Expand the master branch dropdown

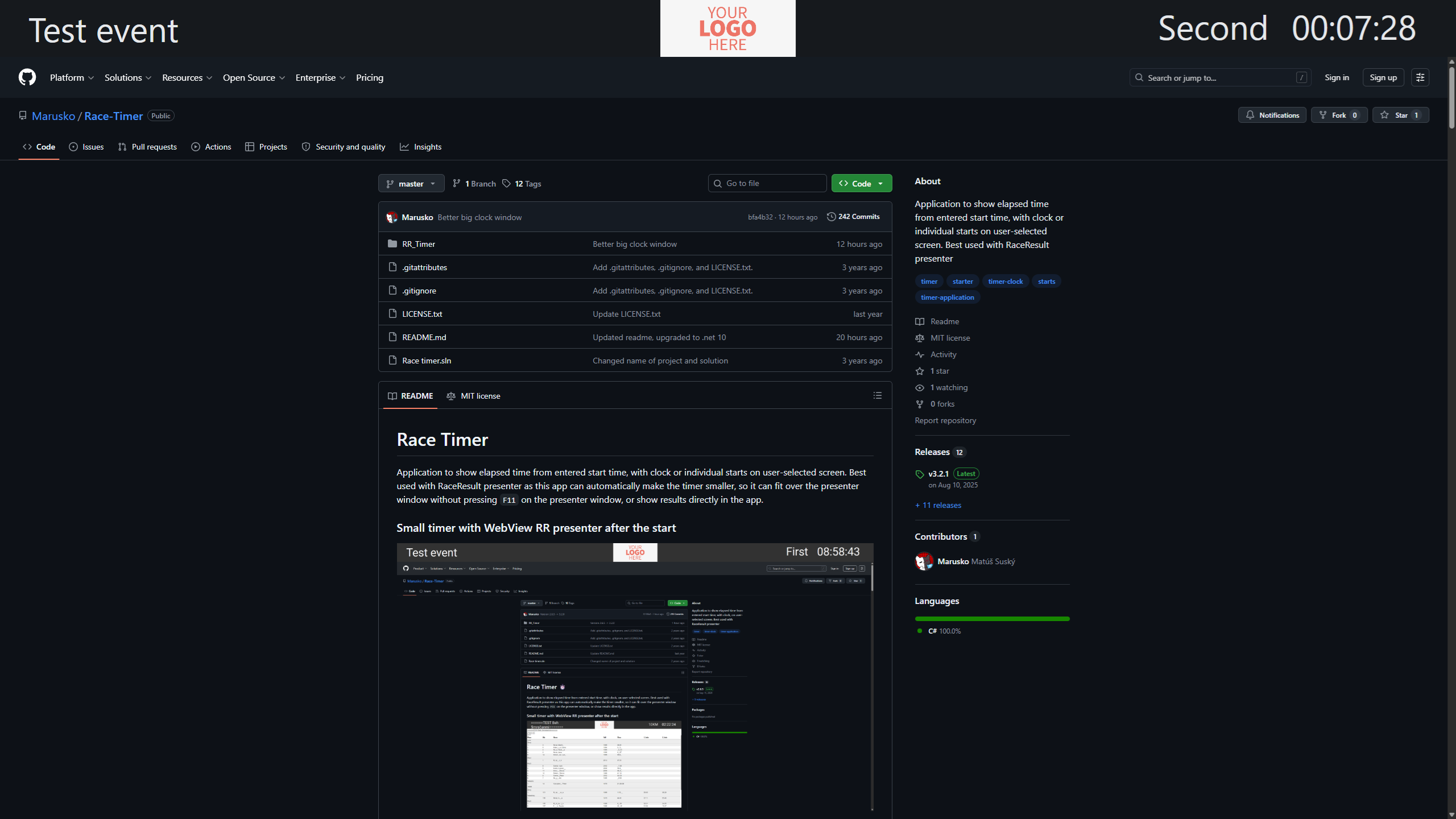click(411, 184)
